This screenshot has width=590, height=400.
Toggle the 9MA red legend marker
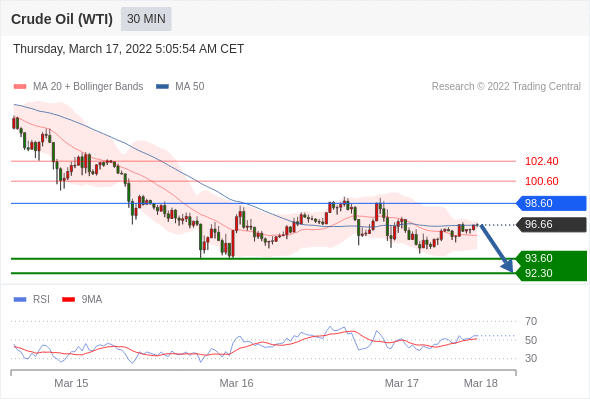coord(68,300)
